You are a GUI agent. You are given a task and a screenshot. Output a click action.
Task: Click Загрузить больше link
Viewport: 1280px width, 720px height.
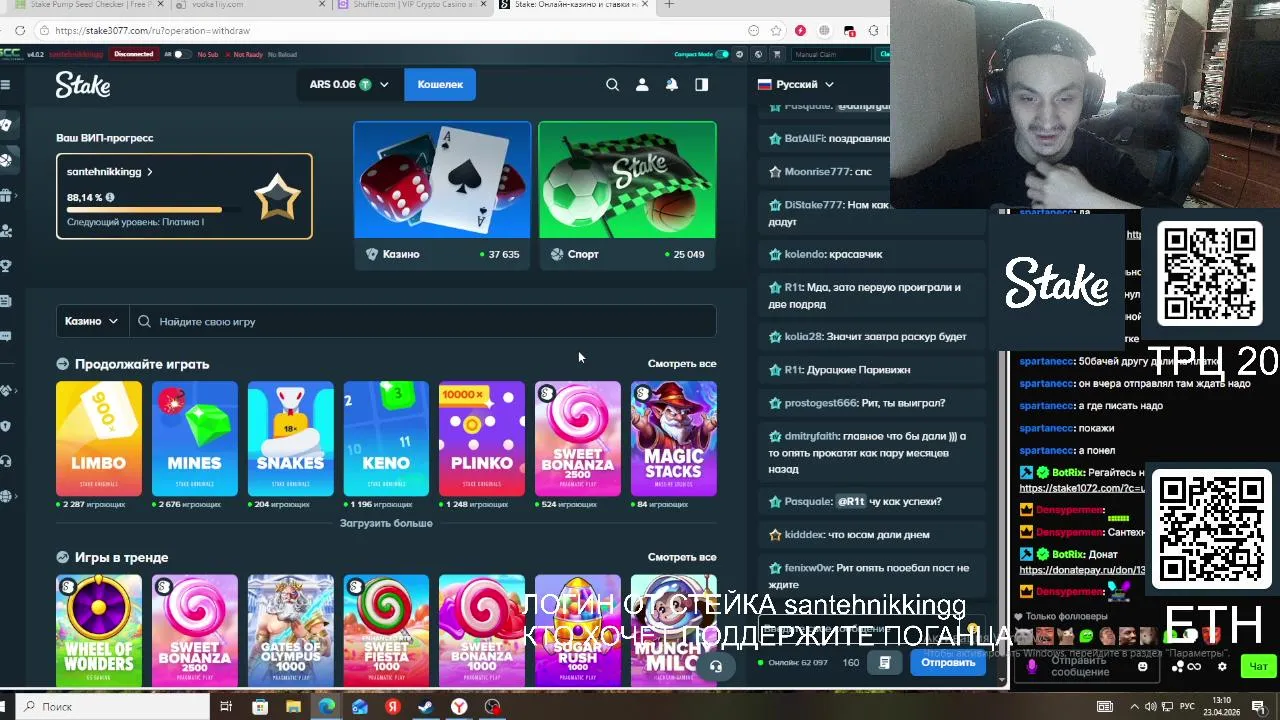(386, 523)
